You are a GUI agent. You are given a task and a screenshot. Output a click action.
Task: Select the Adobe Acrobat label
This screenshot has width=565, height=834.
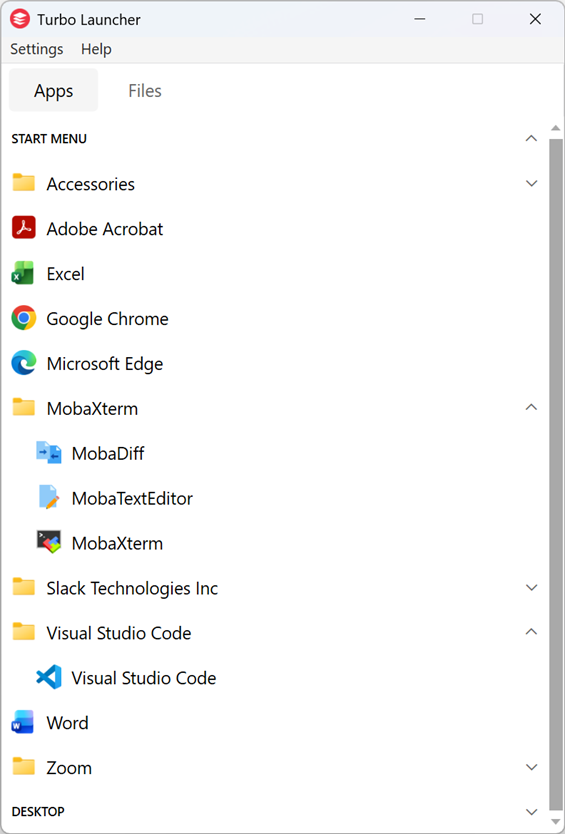click(105, 229)
